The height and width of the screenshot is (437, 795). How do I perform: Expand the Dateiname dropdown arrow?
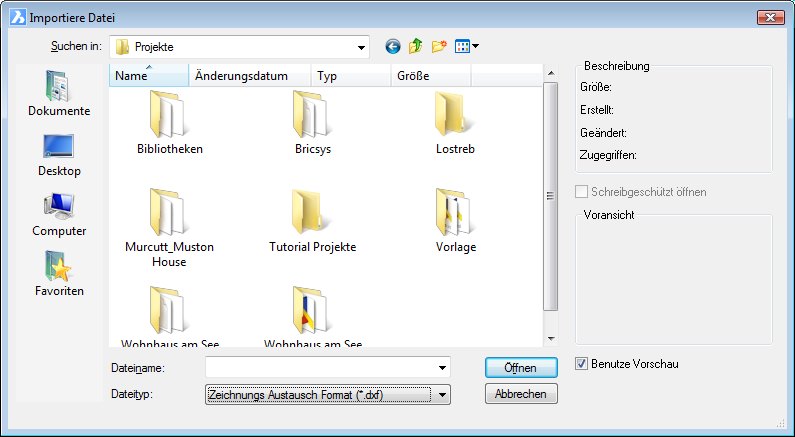tap(442, 368)
